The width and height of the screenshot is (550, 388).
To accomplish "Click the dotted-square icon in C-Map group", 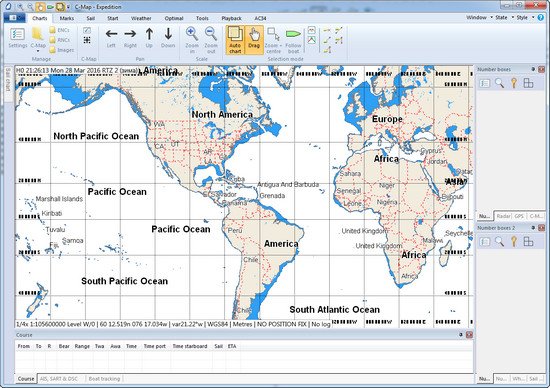I will (87, 40).
